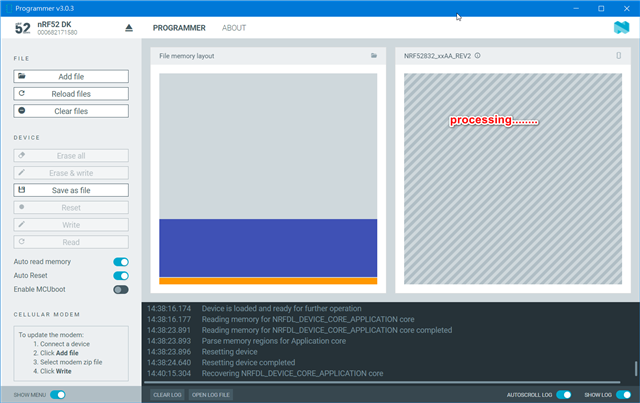Image resolution: width=640 pixels, height=403 pixels.
Task: Click the disabled Erase all button
Action: (71, 156)
